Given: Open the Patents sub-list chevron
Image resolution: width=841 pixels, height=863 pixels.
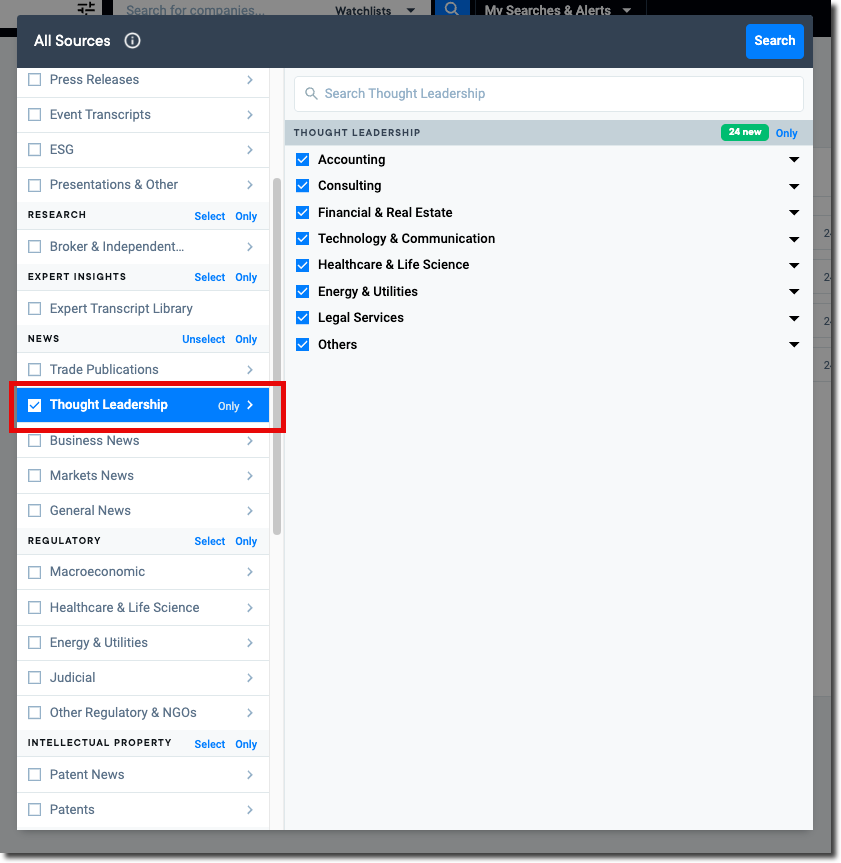Looking at the screenshot, I should tap(250, 810).
